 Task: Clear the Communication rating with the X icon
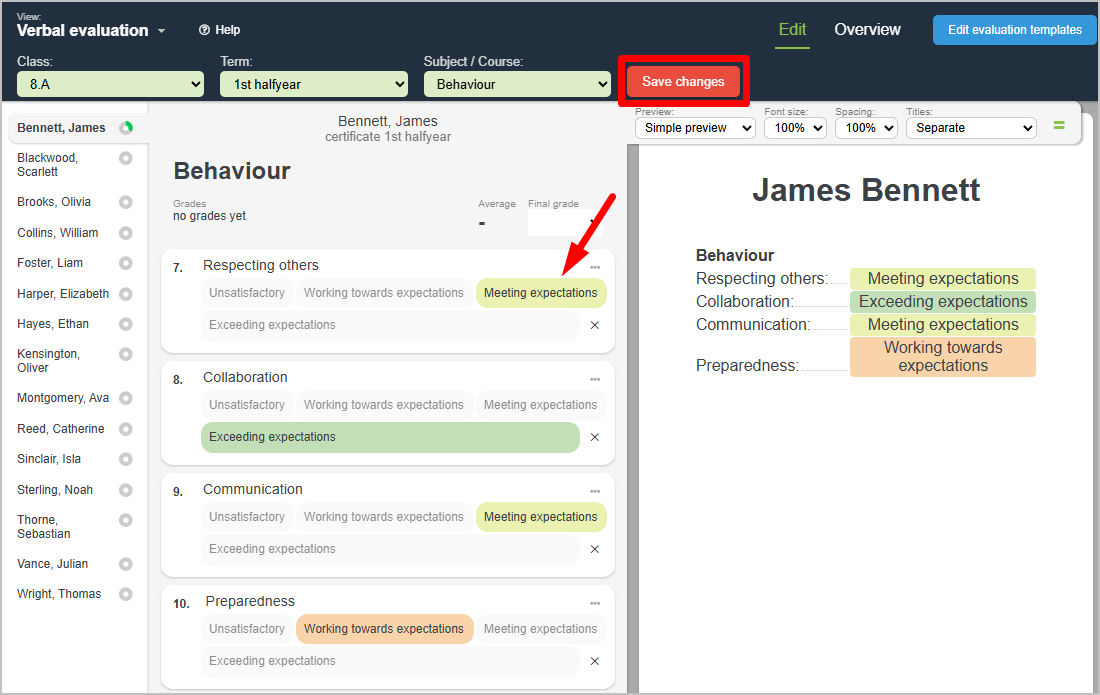pyautogui.click(x=595, y=549)
